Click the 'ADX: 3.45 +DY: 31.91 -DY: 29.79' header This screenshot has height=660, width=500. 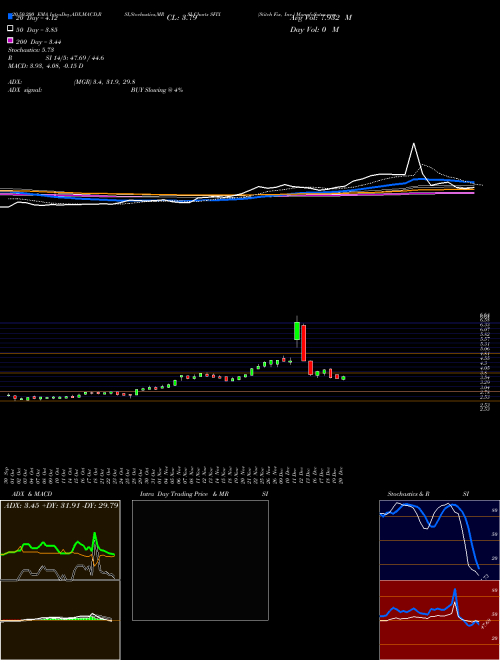[61, 505]
